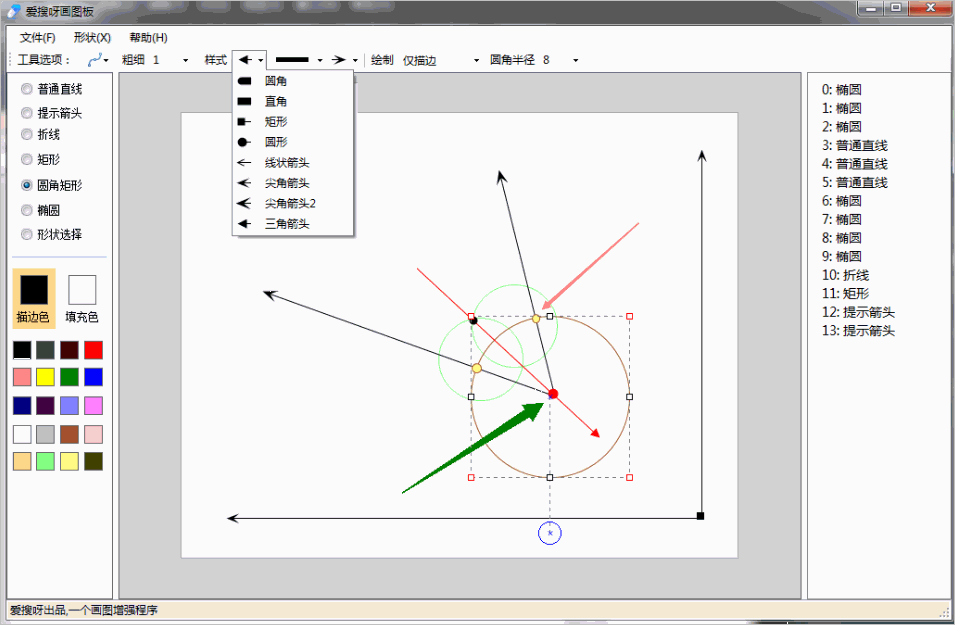Choose the 尖角箭头 arrow icon
The height and width of the screenshot is (625, 955).
[244, 183]
